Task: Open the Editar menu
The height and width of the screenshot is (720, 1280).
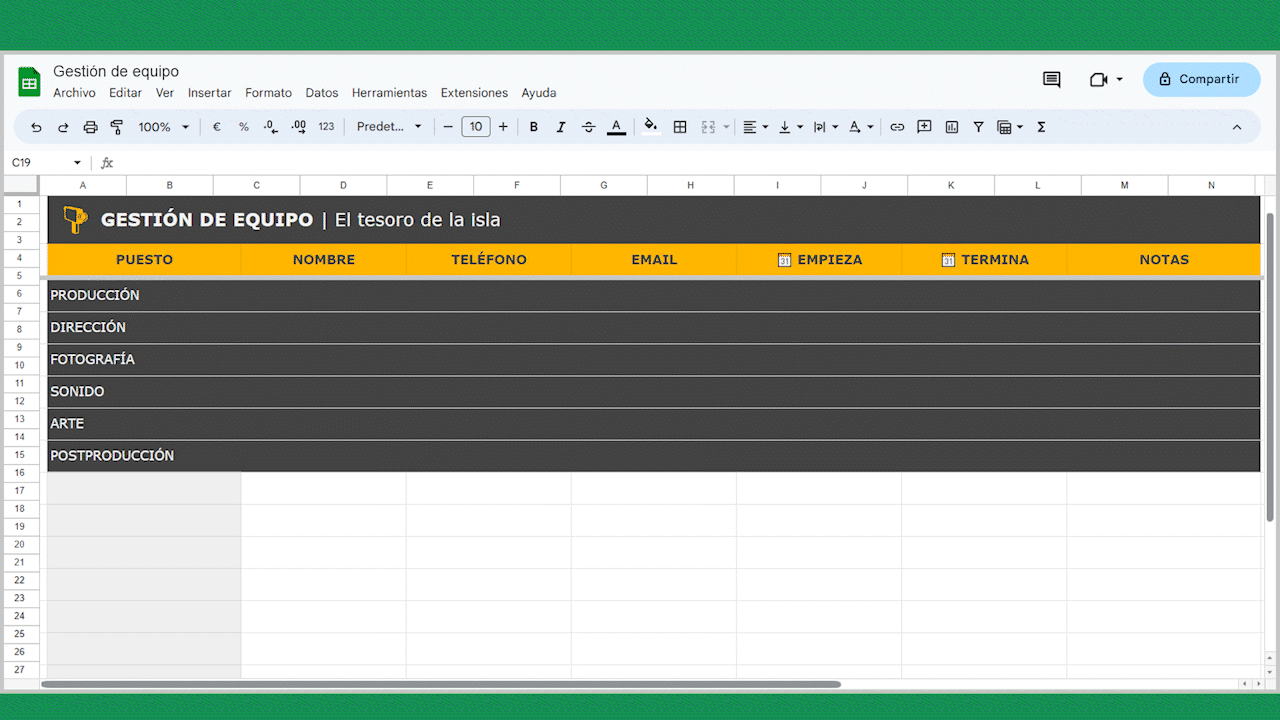Action: click(125, 93)
